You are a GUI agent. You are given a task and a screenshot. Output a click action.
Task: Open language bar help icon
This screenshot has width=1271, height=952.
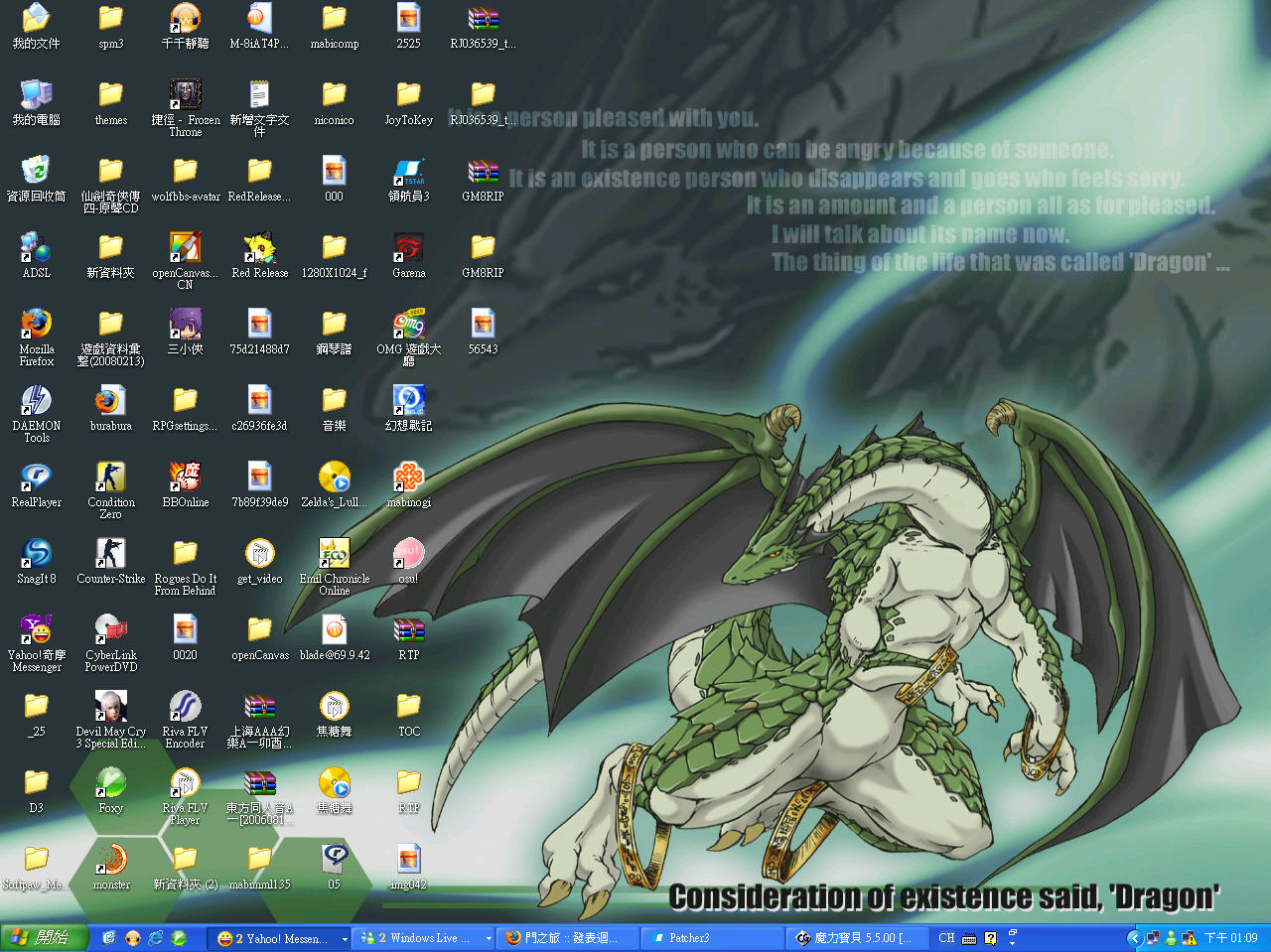[x=990, y=938]
